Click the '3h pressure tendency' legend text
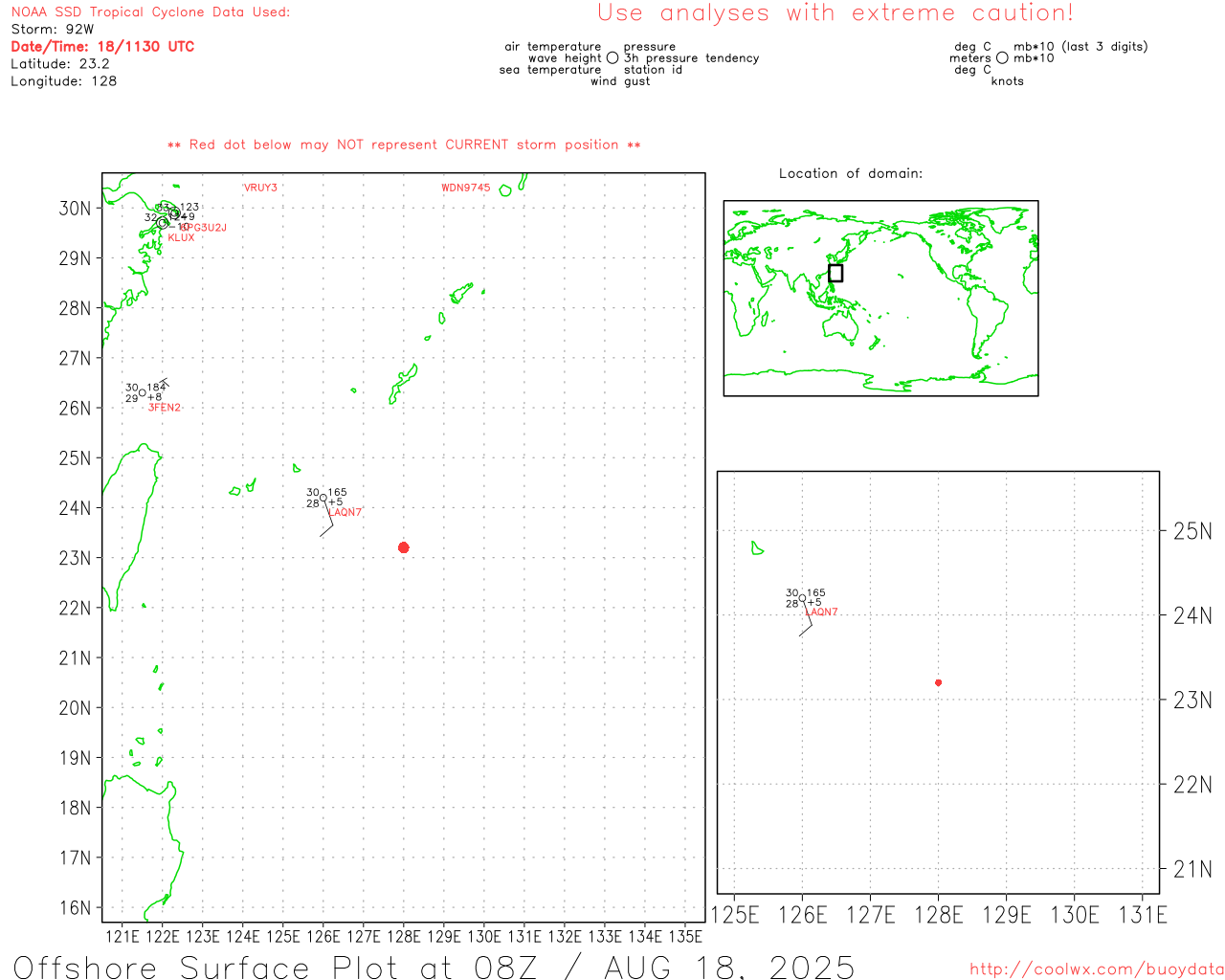 (692, 58)
